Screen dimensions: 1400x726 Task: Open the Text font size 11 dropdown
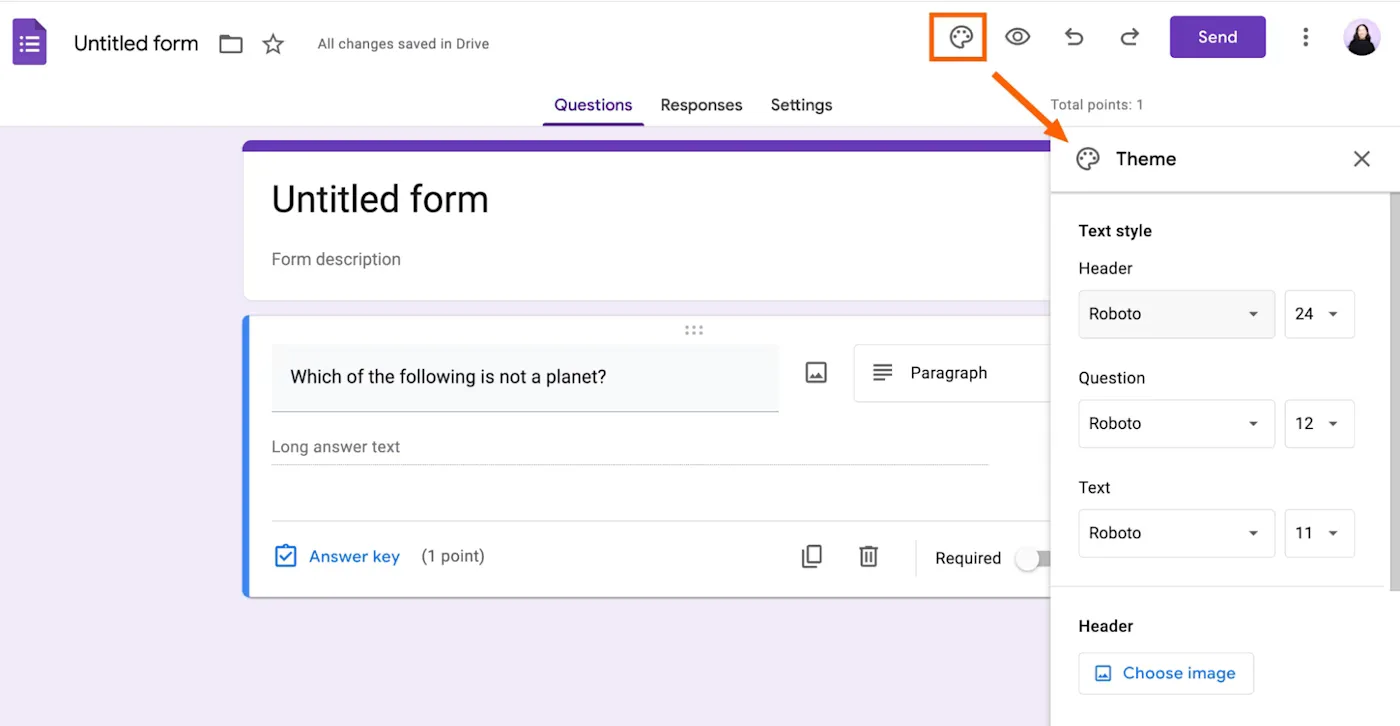(x=1319, y=533)
